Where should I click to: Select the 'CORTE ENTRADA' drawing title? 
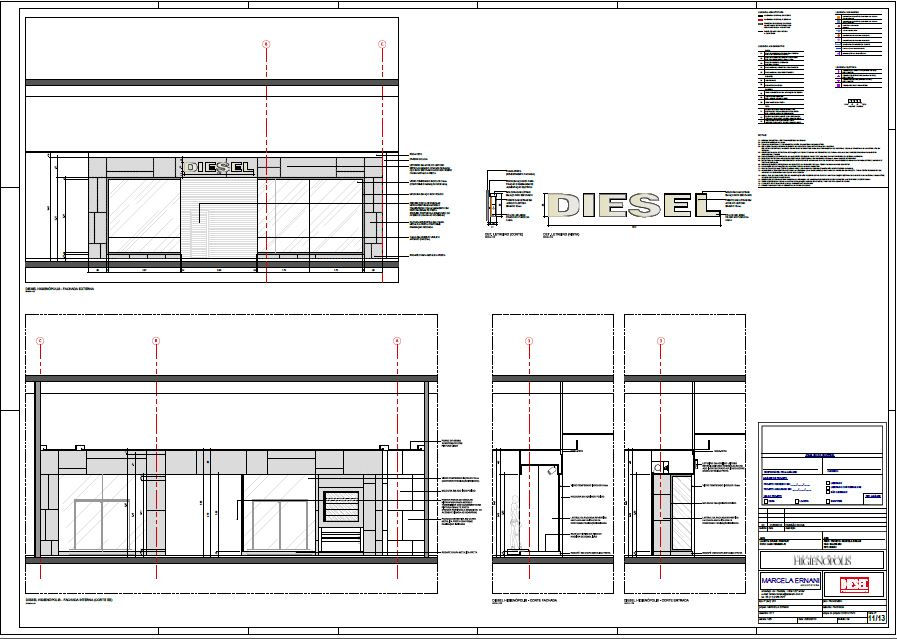[x=657, y=601]
